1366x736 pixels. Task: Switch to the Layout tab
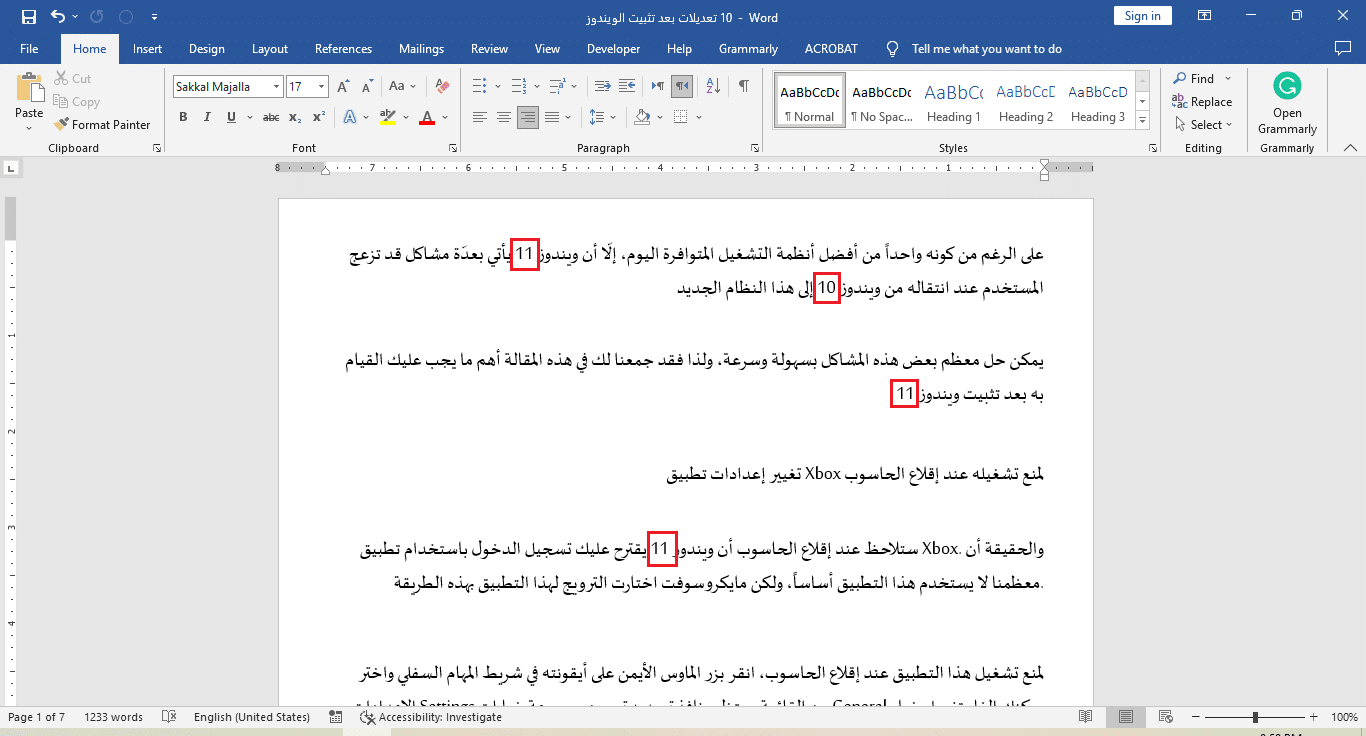pos(269,49)
